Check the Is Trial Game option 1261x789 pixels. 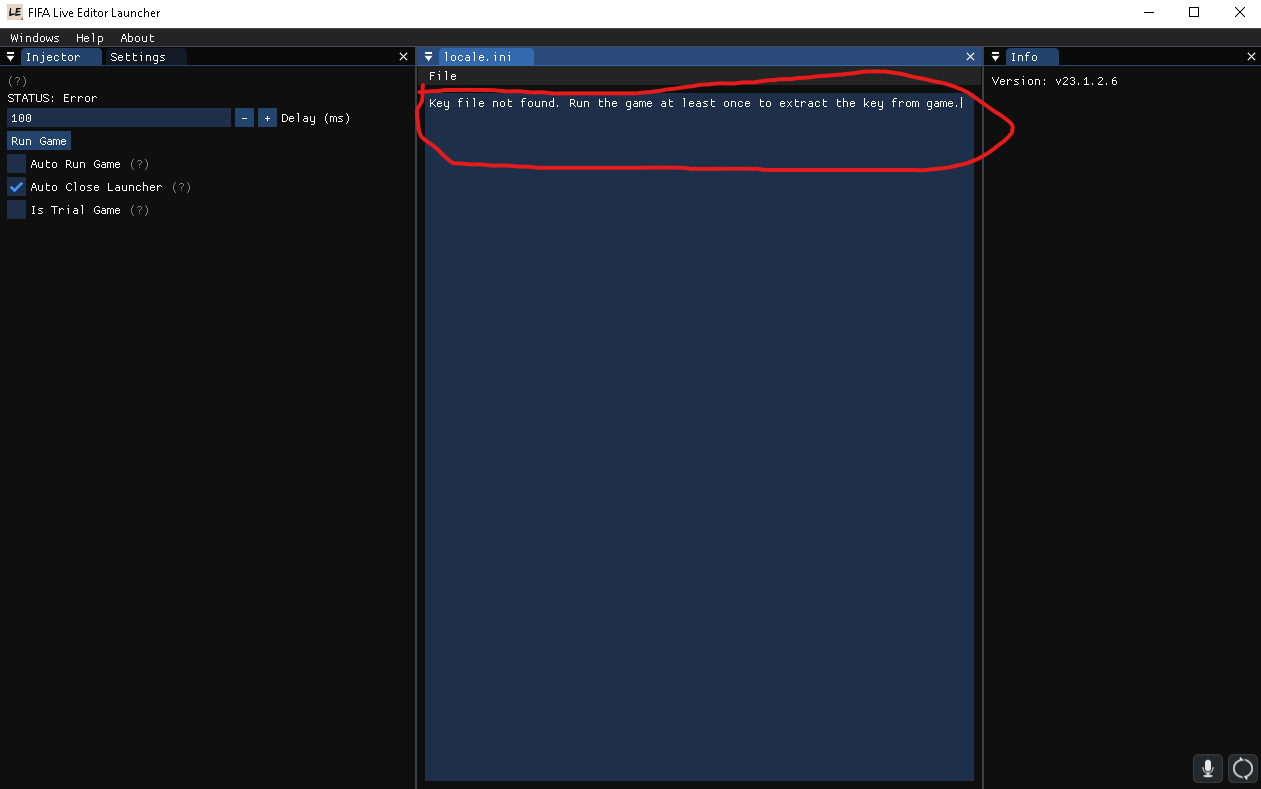[15, 210]
